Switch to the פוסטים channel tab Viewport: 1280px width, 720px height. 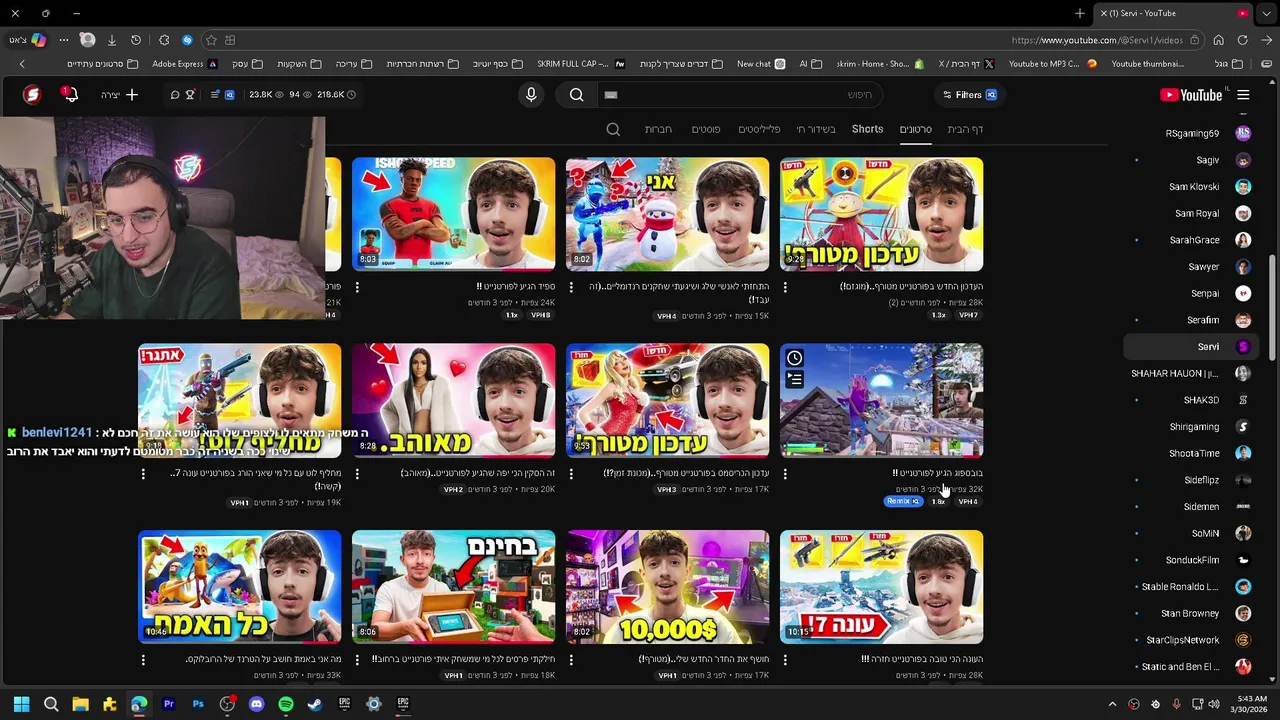(x=706, y=129)
